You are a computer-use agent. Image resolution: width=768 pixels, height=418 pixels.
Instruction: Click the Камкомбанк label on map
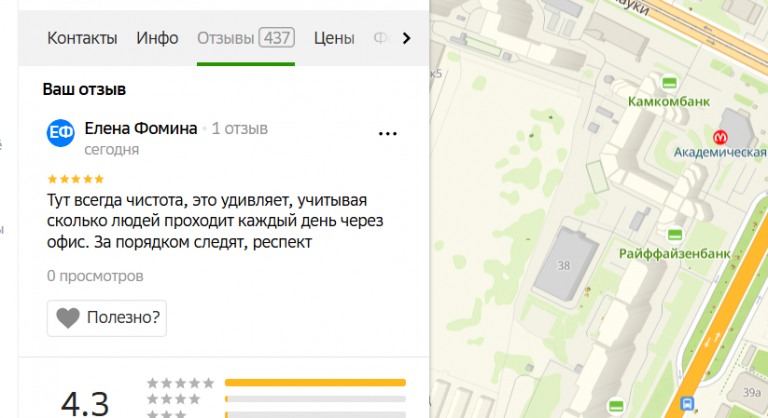[669, 101]
